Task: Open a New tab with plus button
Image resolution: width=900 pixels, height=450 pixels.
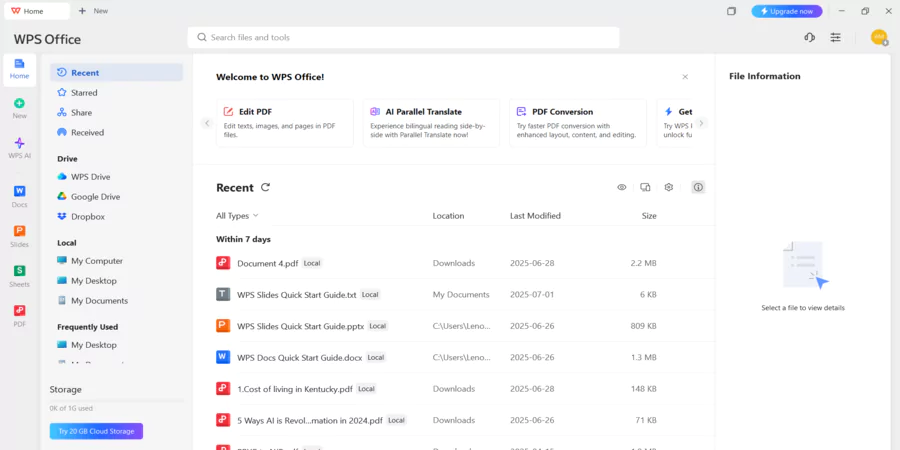Action: (82, 11)
